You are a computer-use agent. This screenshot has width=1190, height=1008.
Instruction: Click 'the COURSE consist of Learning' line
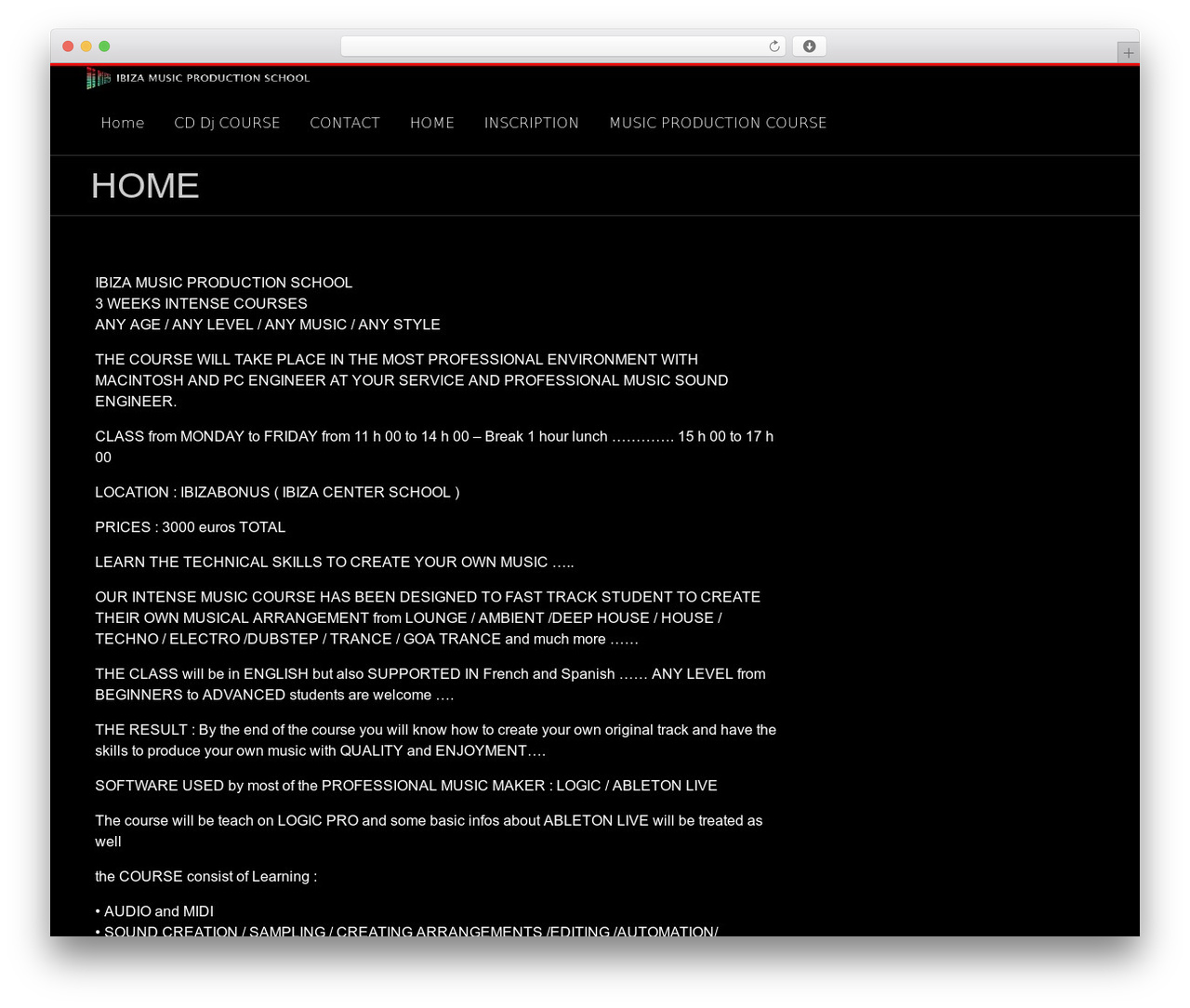pos(205,876)
